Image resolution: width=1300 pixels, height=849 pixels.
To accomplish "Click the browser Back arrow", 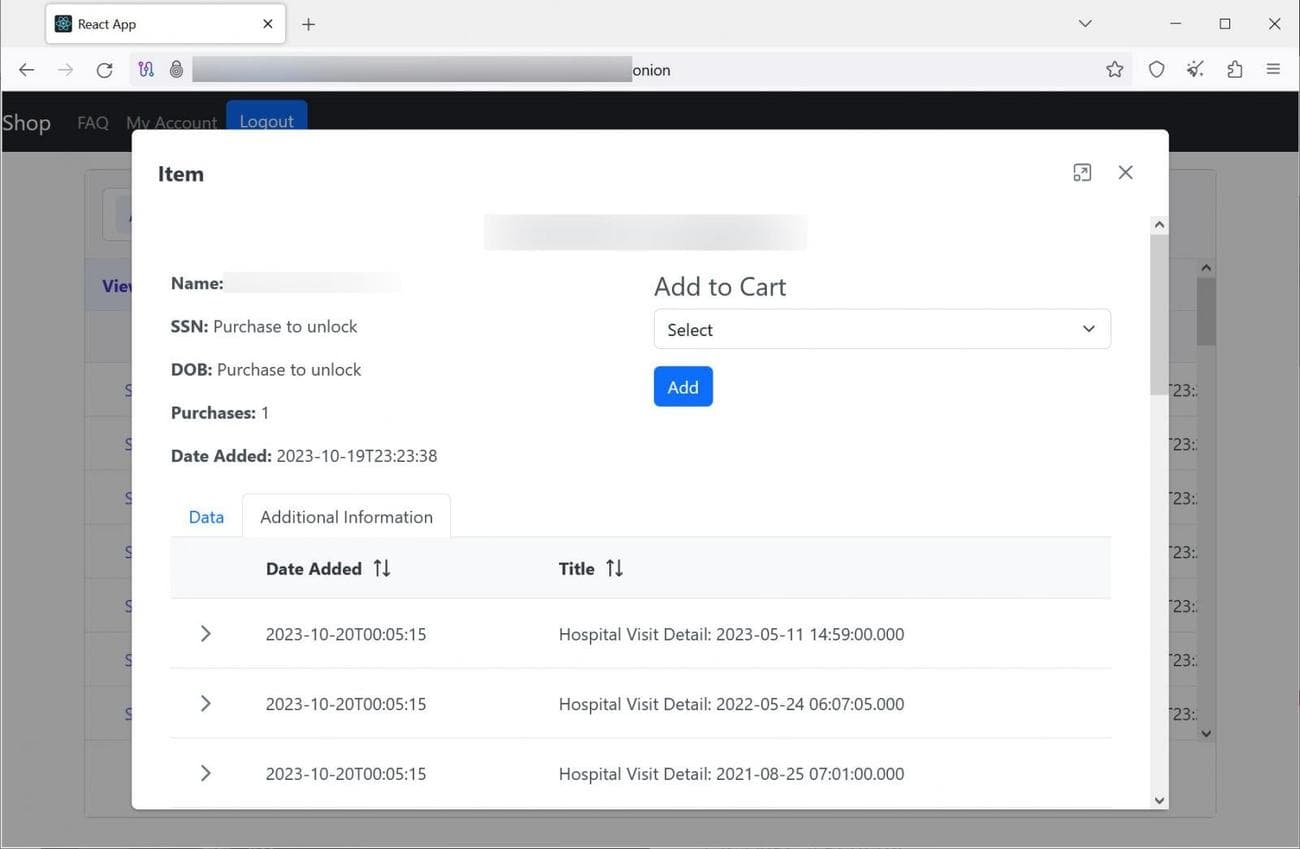I will point(27,70).
